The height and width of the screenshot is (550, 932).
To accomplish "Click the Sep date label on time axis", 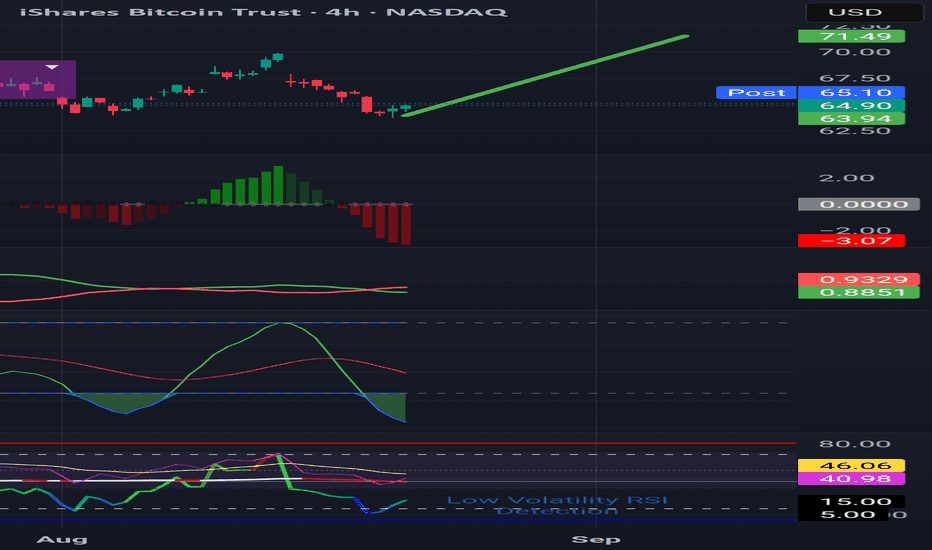I will click(596, 539).
